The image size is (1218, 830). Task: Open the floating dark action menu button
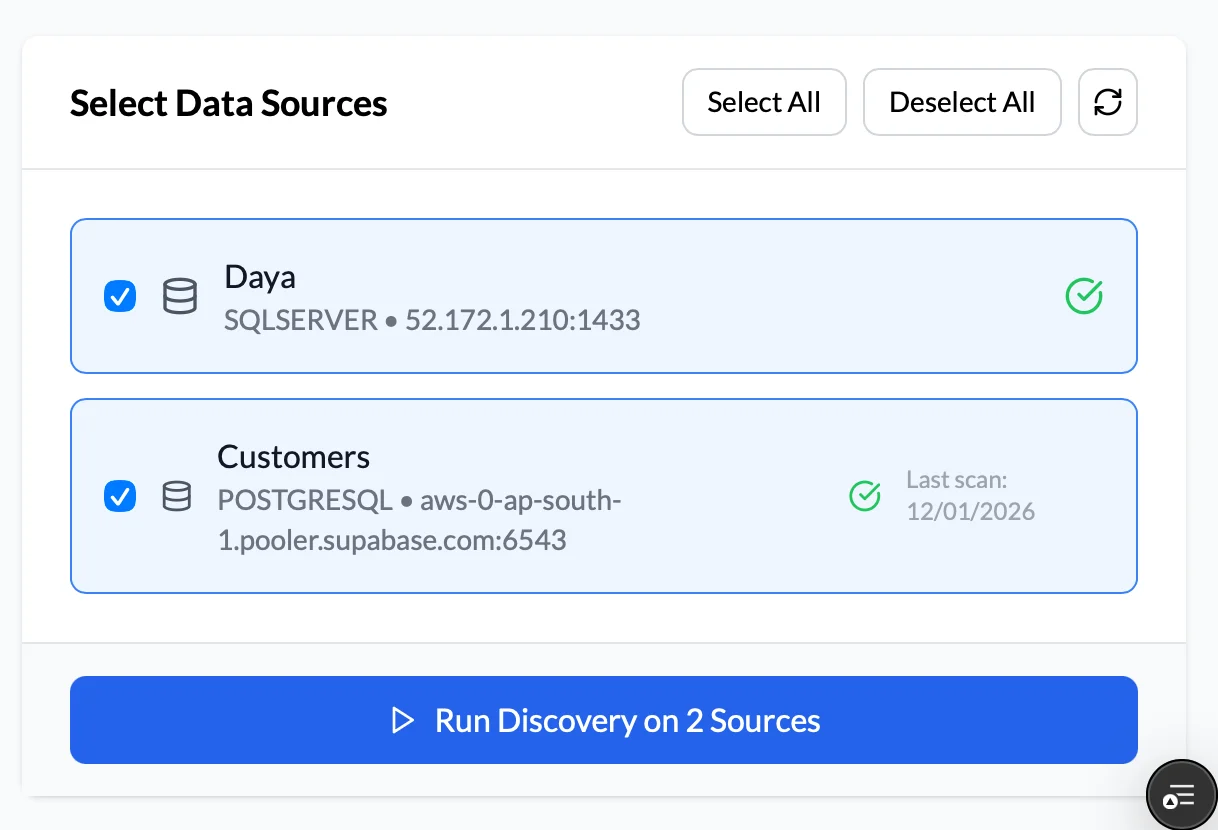click(x=1182, y=794)
